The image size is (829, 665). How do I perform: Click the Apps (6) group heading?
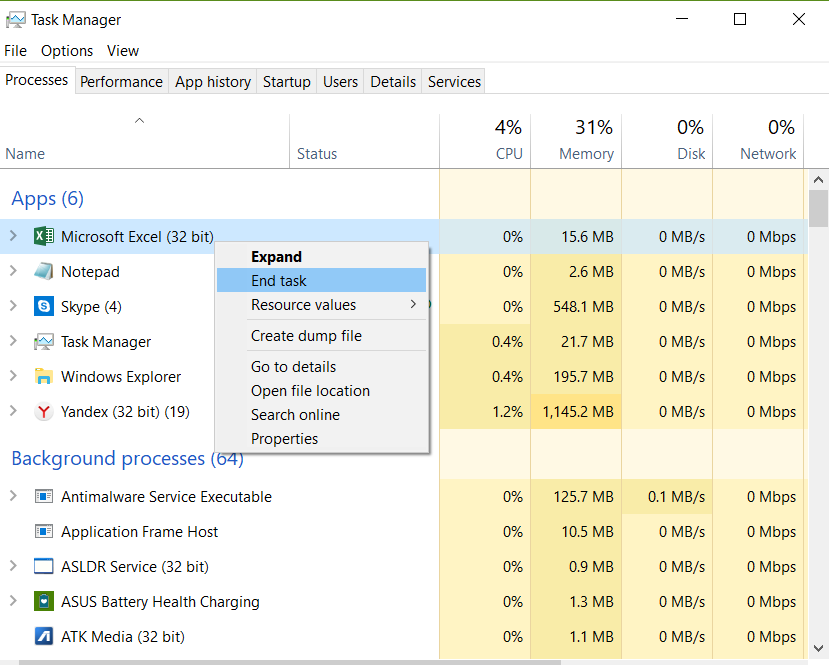coord(48,199)
